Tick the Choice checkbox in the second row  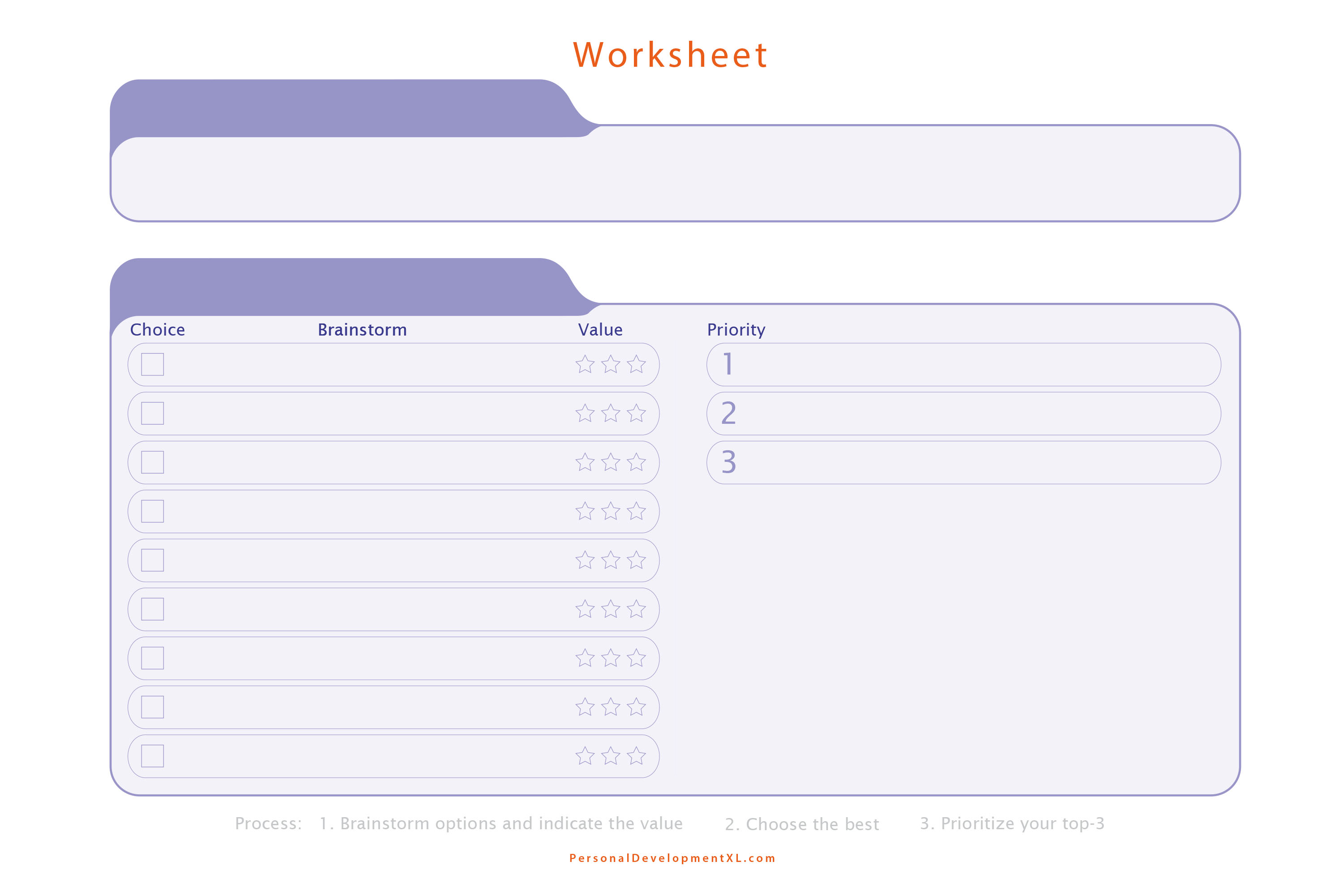153,413
